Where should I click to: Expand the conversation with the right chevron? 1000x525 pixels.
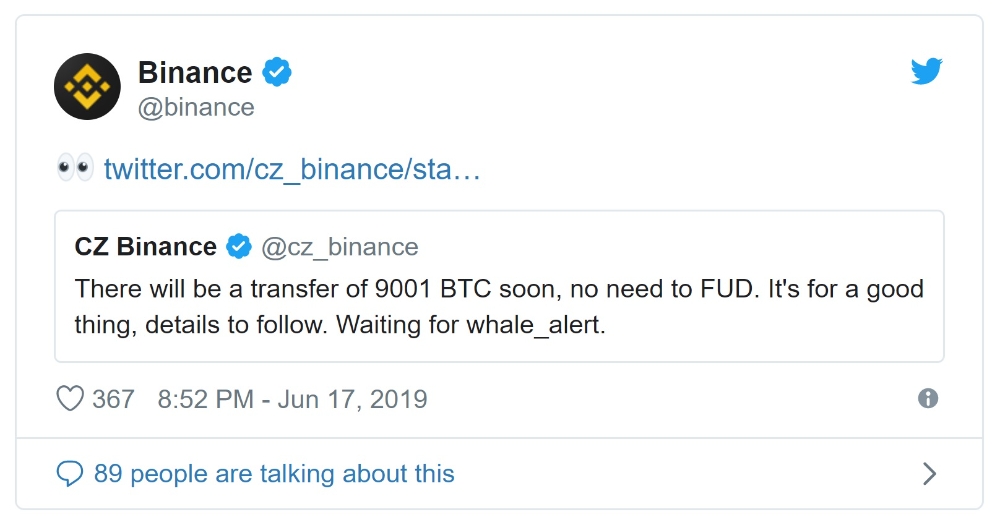click(930, 474)
